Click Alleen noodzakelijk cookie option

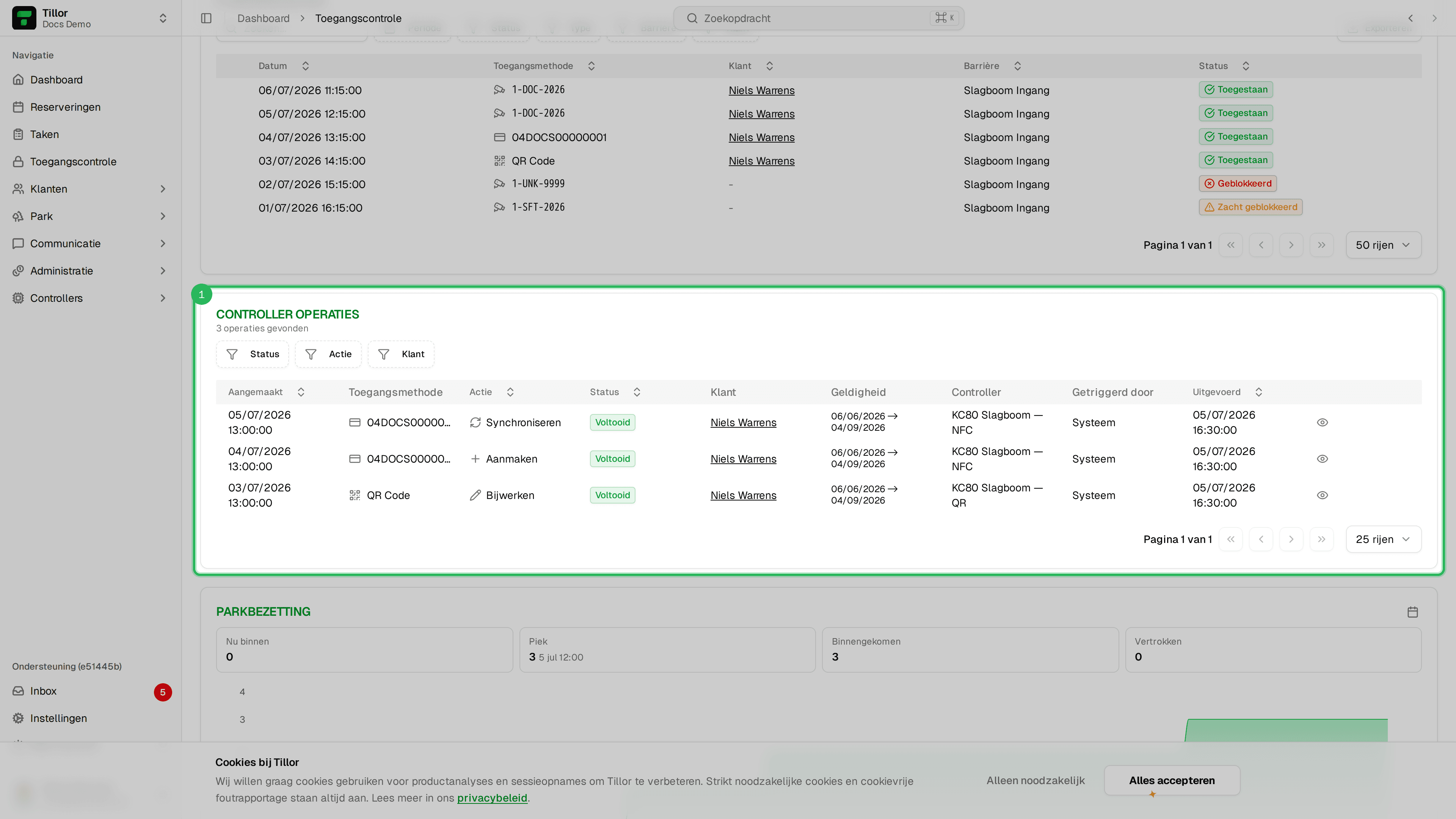1036,781
